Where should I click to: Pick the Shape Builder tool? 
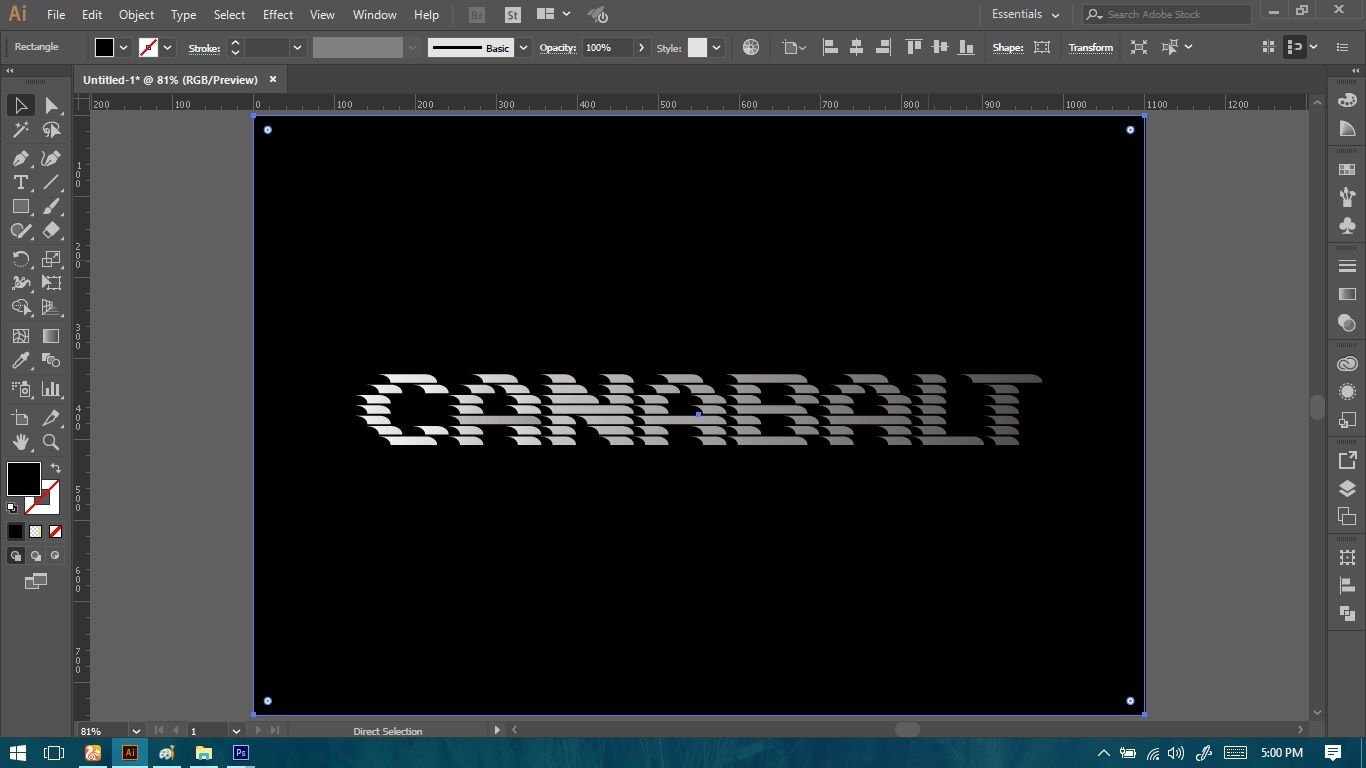pyautogui.click(x=21, y=307)
